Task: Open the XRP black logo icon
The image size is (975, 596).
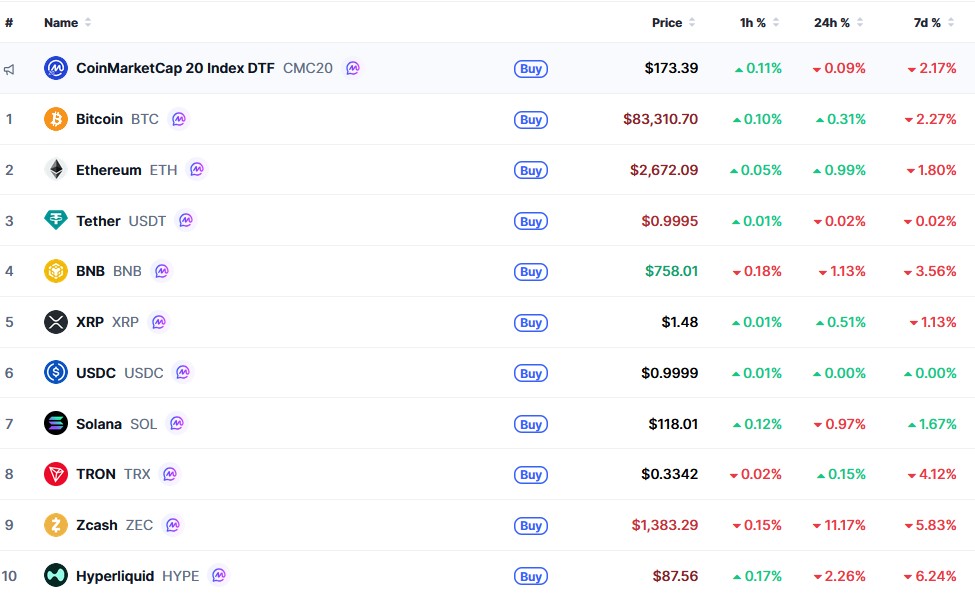Action: 56,322
